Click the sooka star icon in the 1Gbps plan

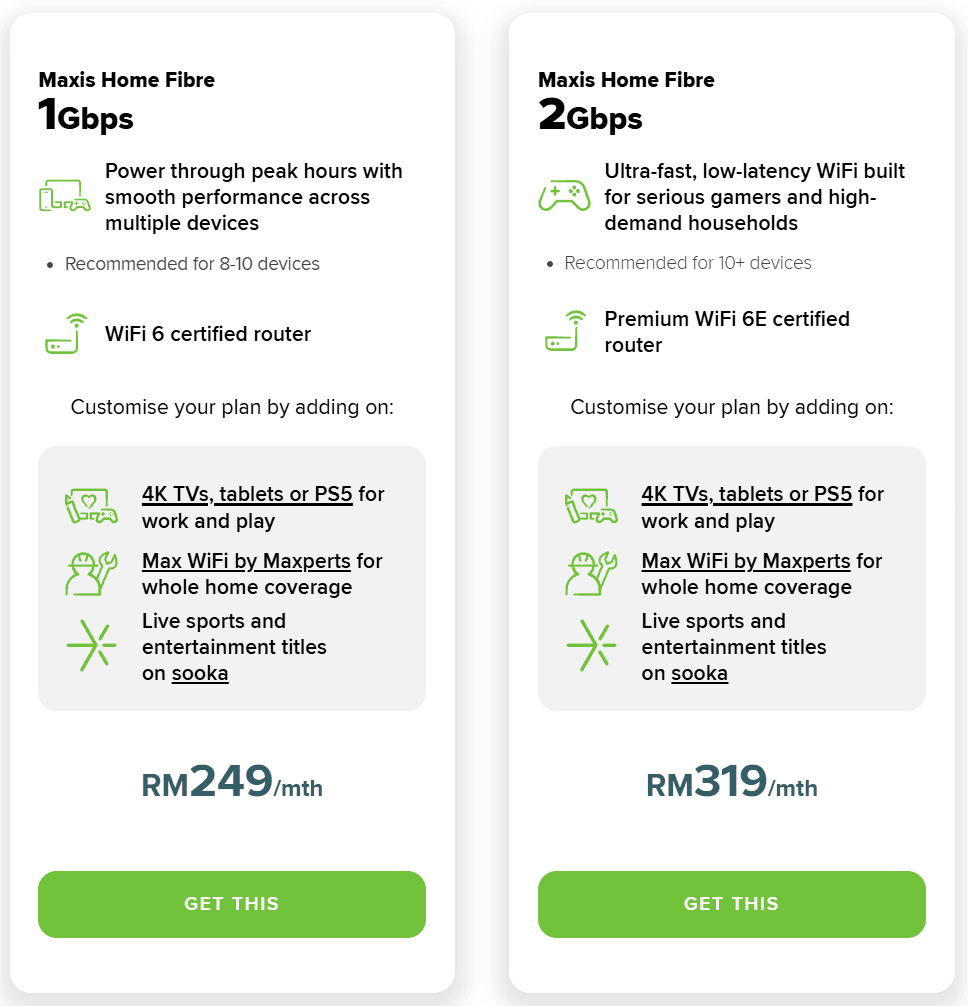pos(91,646)
